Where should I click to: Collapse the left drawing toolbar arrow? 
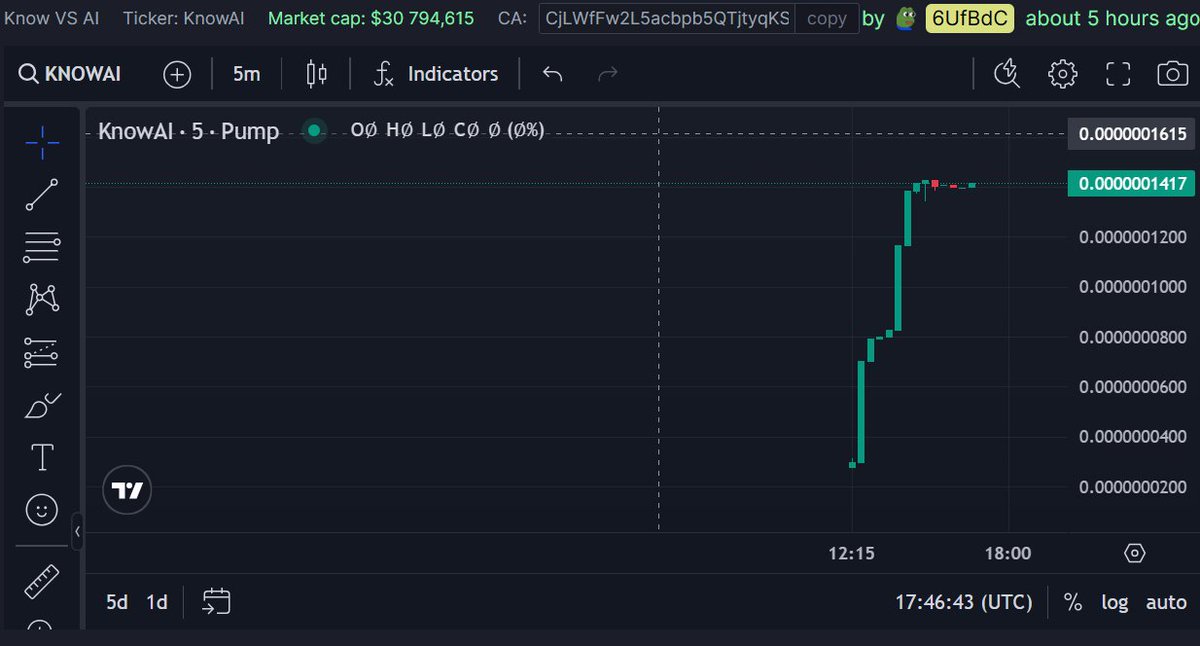pyautogui.click(x=78, y=531)
